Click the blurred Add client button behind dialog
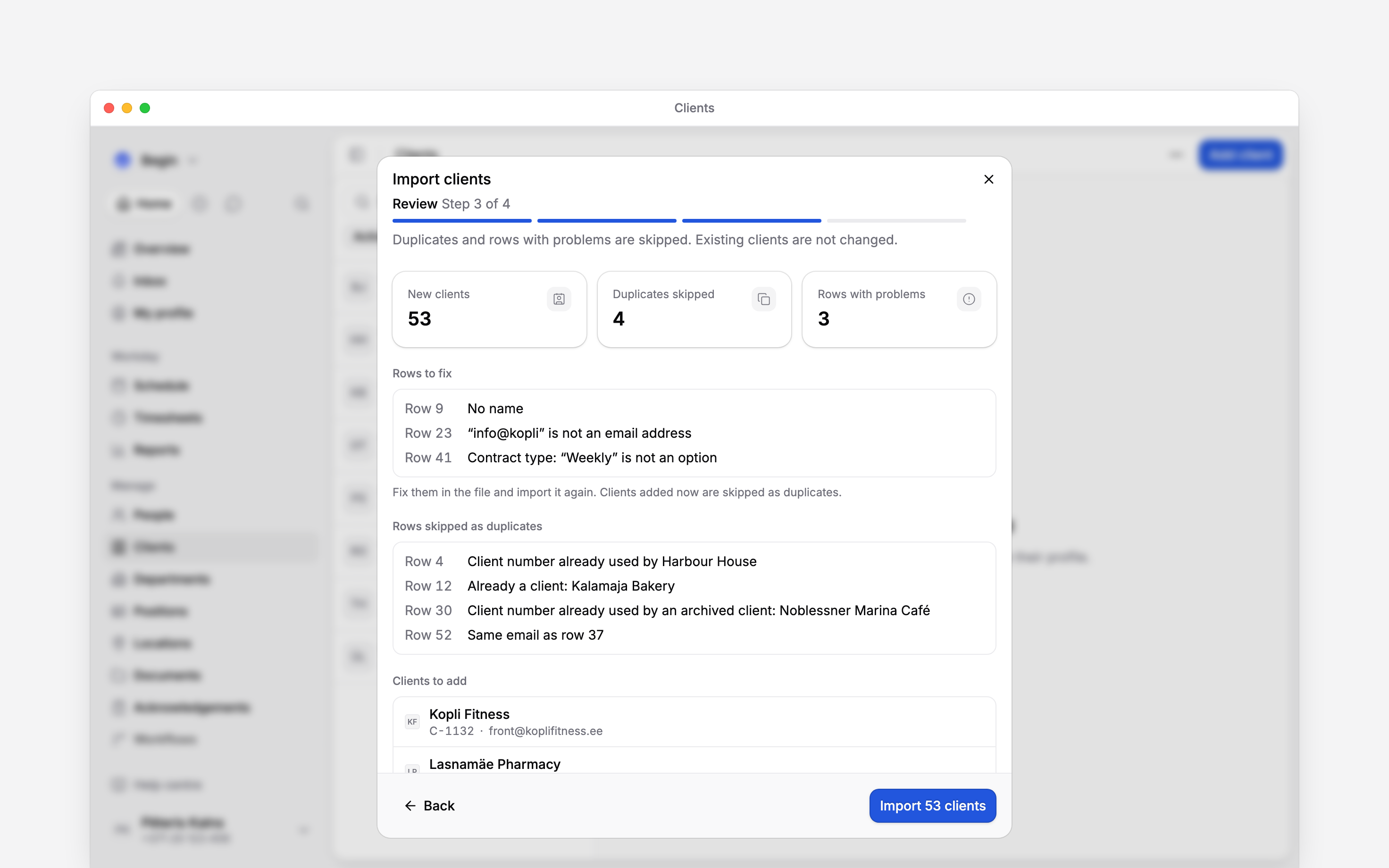The width and height of the screenshot is (1389, 868). pyautogui.click(x=1240, y=155)
